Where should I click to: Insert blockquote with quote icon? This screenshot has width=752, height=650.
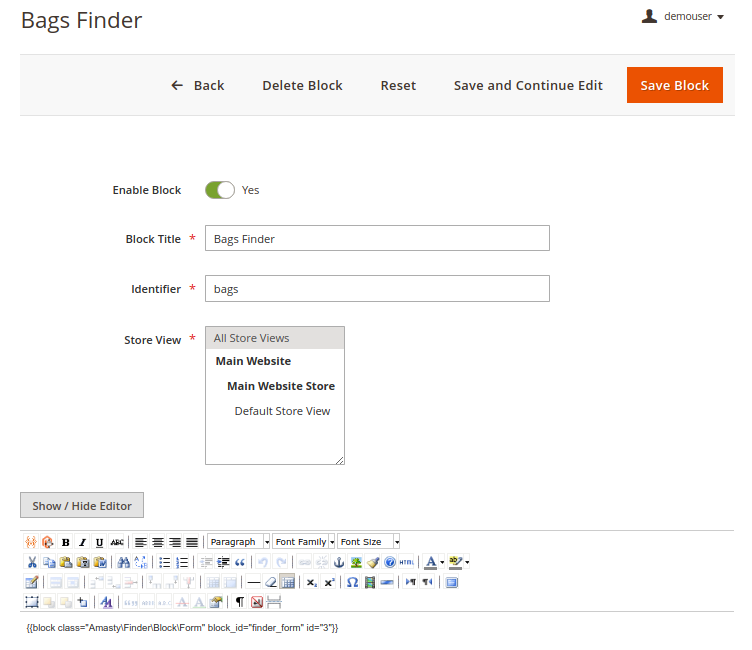click(x=240, y=562)
